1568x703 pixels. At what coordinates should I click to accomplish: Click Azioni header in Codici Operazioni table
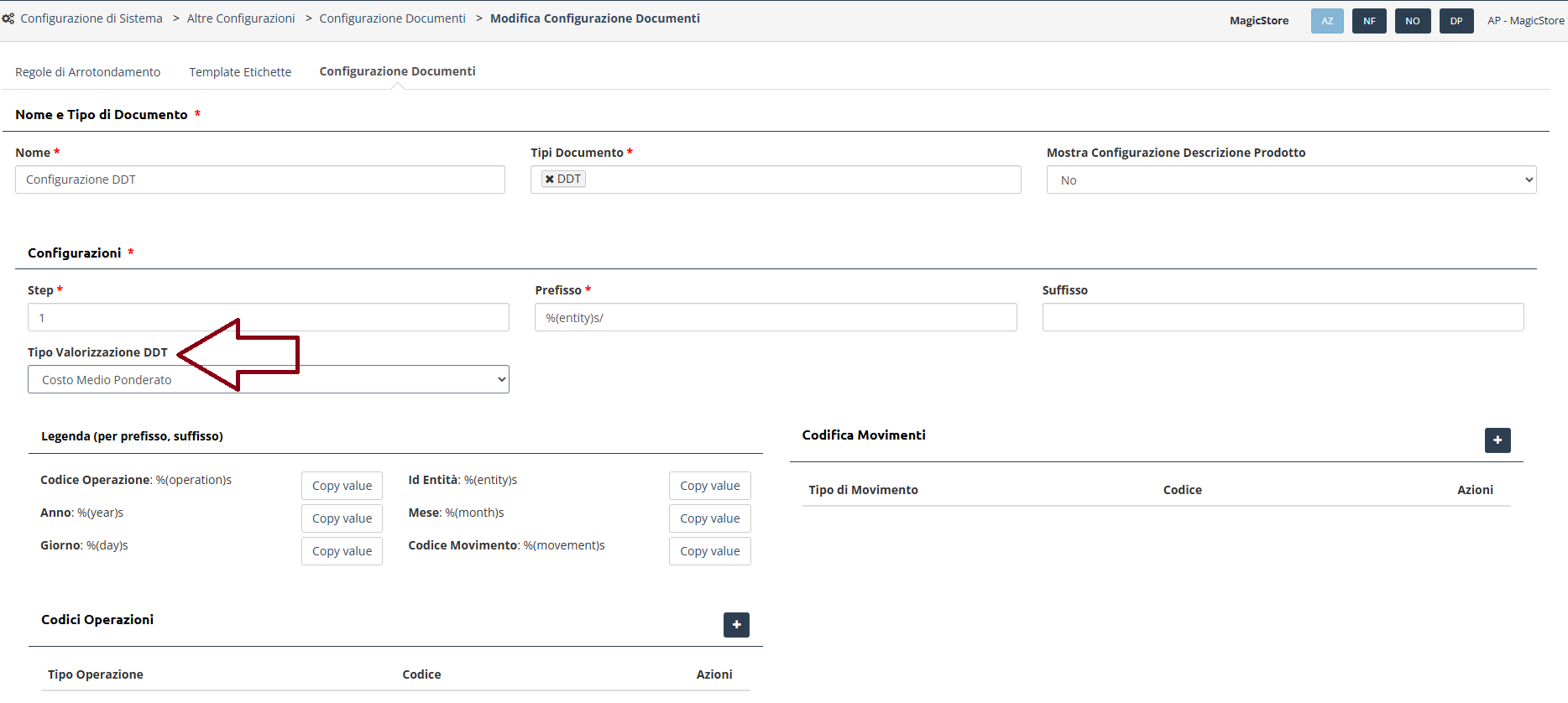[x=714, y=674]
